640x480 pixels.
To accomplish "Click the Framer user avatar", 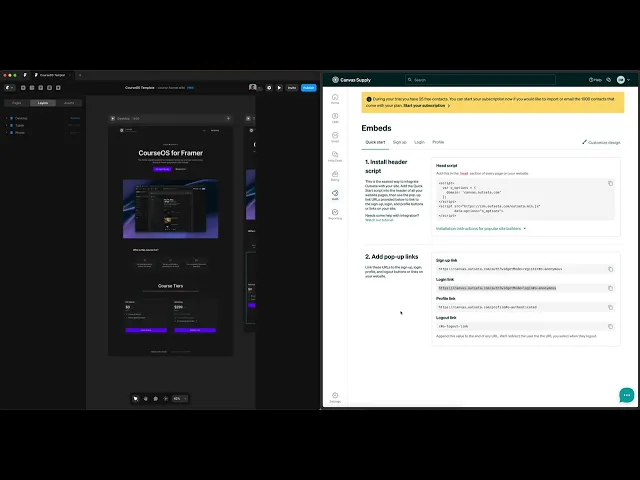I will click(x=253, y=87).
